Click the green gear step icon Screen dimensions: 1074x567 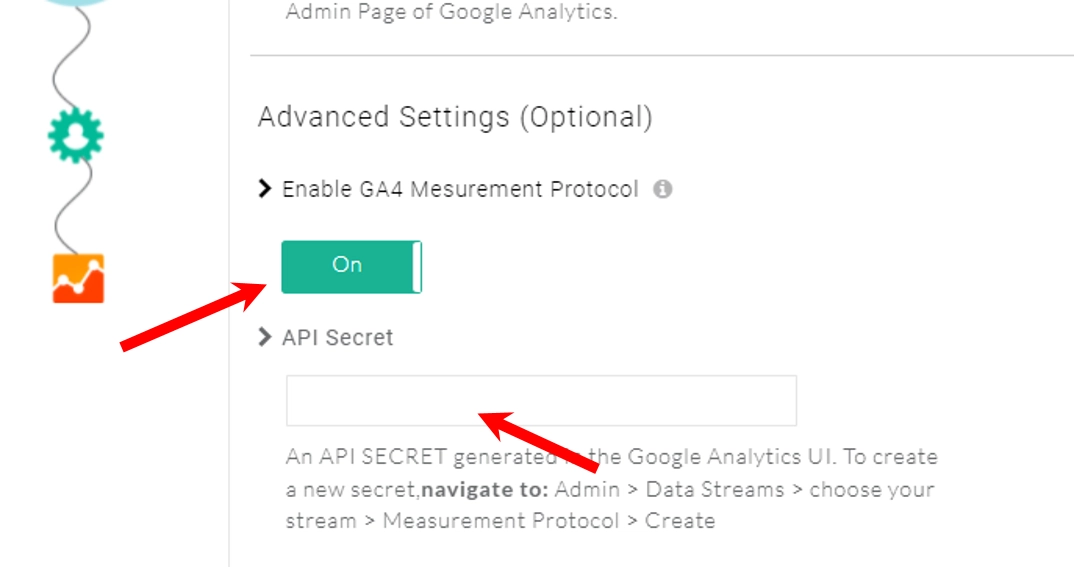pyautogui.click(x=76, y=136)
